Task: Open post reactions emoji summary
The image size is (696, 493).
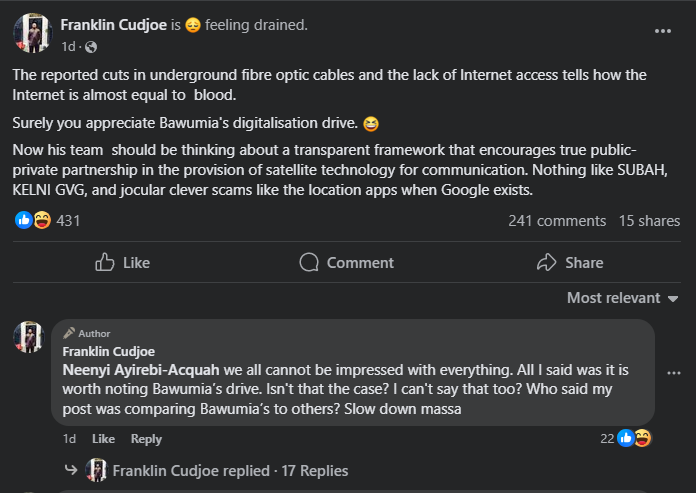Action: (x=33, y=220)
